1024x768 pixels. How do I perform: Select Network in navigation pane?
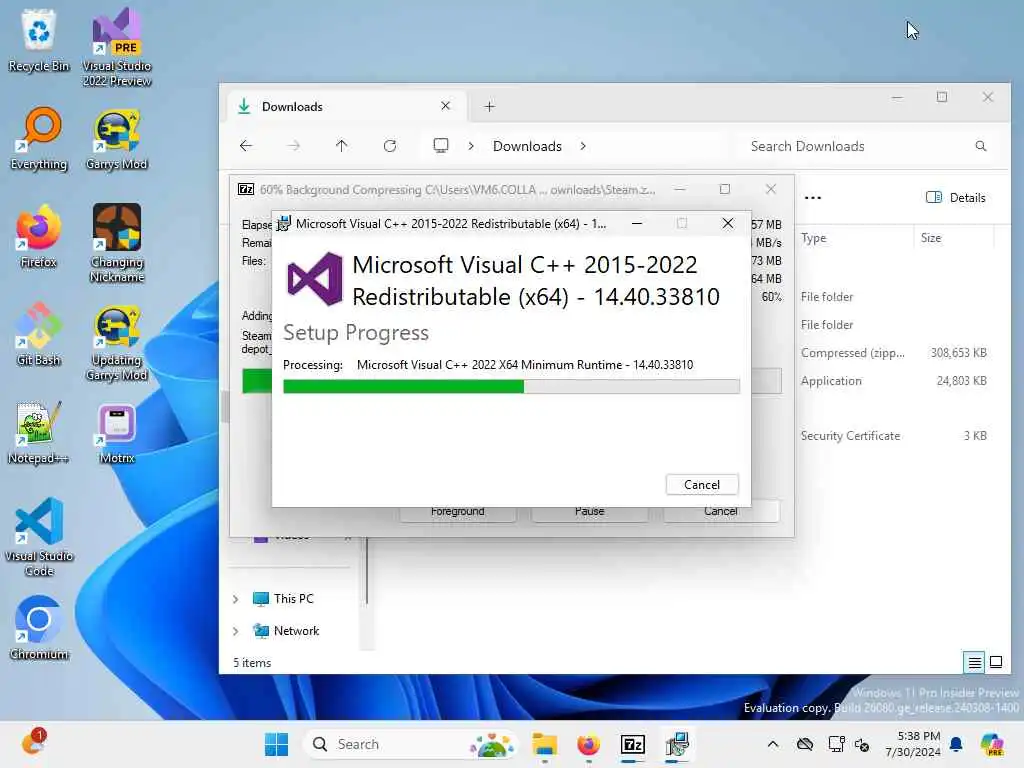pos(287,630)
